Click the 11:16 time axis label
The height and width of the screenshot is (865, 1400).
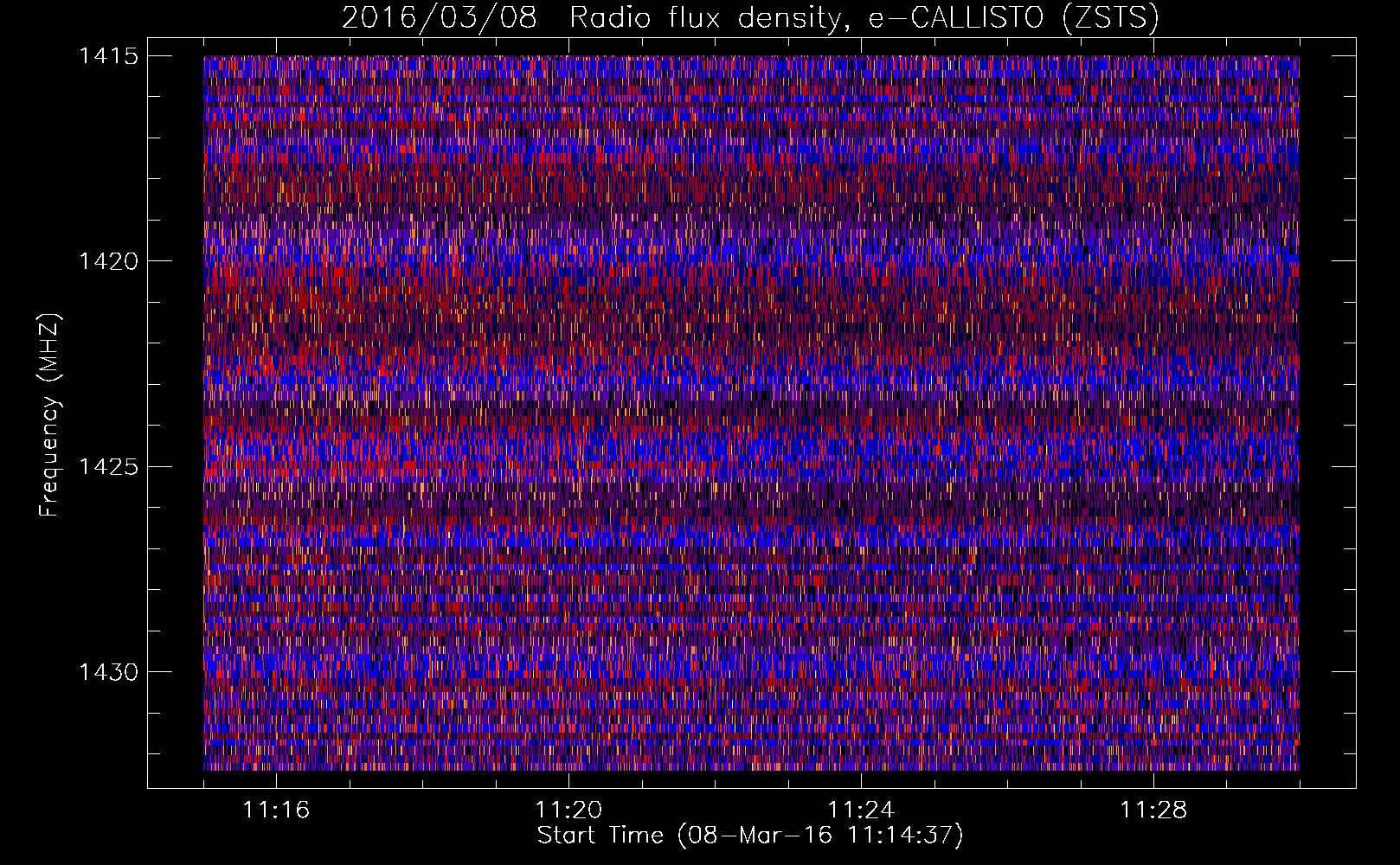pyautogui.click(x=276, y=811)
